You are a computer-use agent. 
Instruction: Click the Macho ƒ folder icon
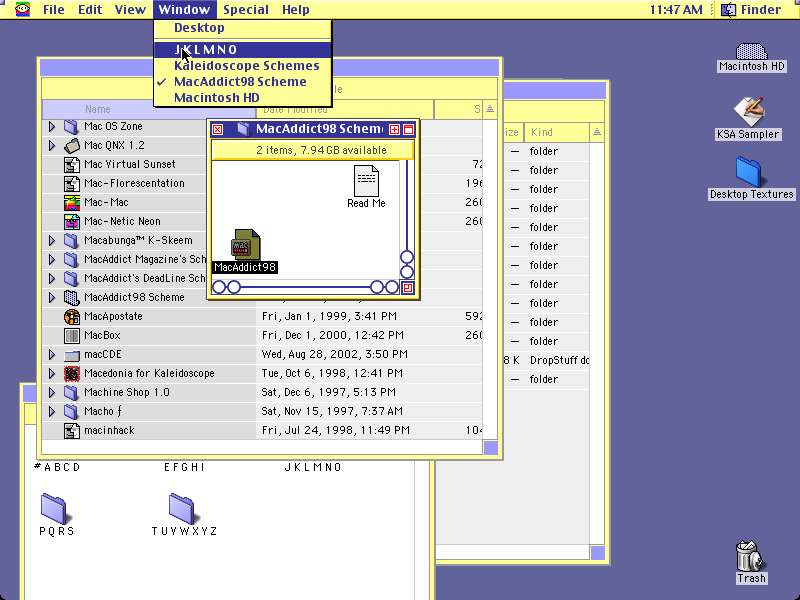(x=72, y=411)
